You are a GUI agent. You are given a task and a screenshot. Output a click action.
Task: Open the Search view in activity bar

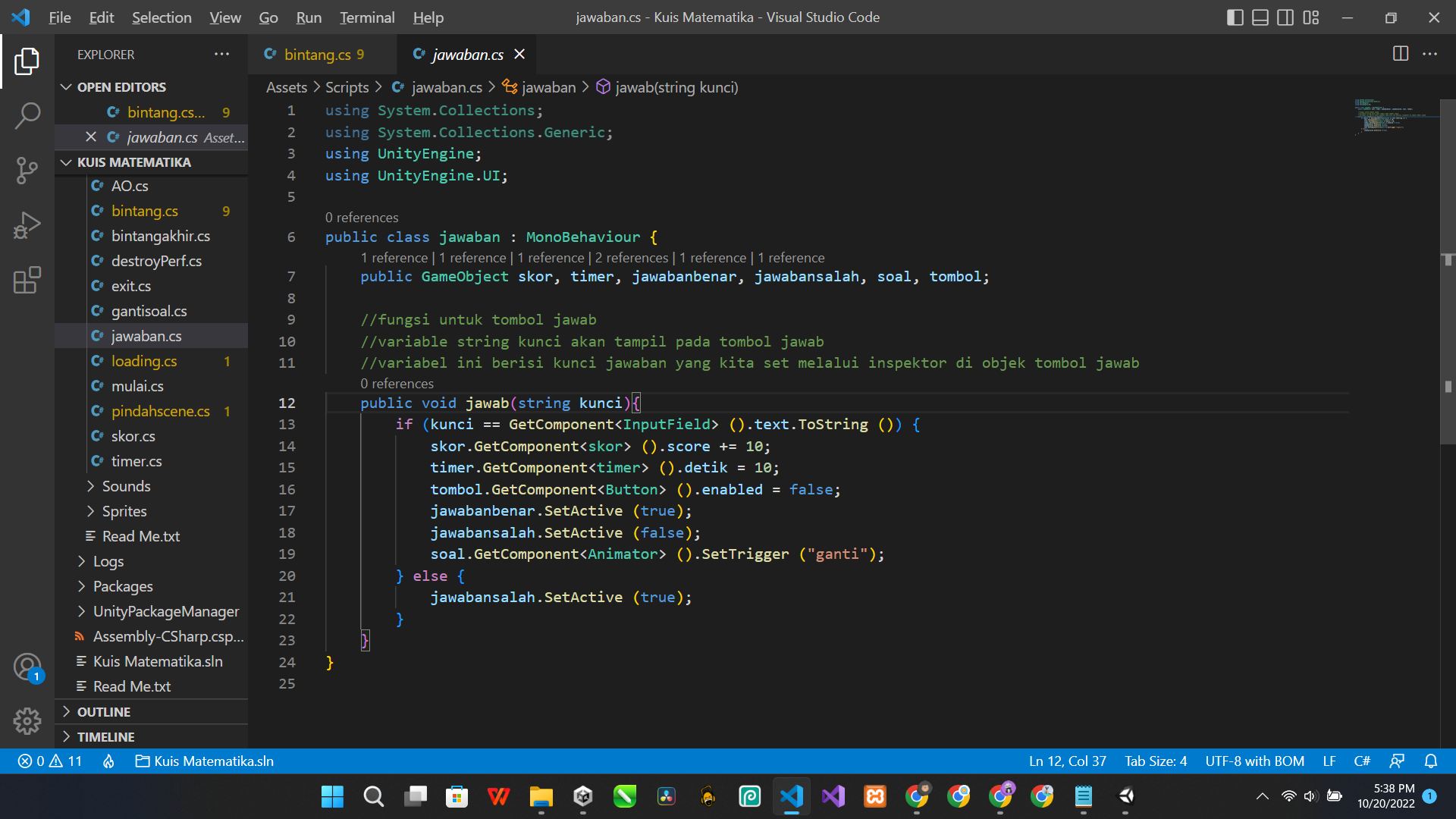click(27, 116)
